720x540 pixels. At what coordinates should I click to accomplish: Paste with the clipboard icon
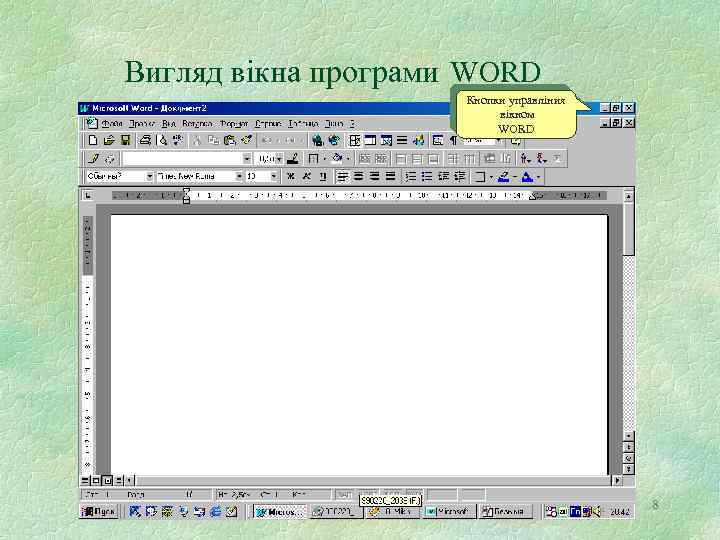tap(230, 140)
